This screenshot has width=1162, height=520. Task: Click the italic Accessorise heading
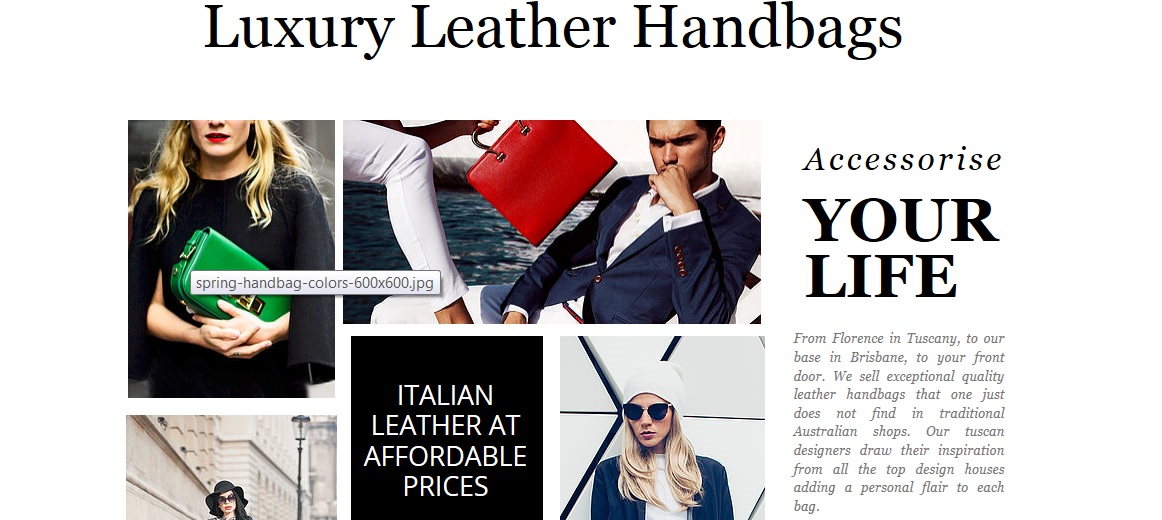point(902,159)
